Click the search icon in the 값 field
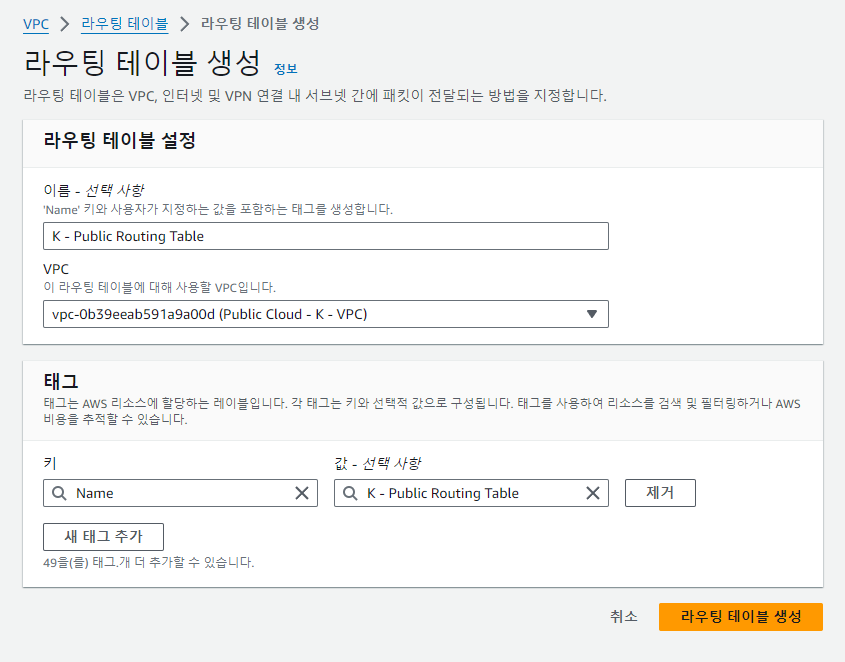Image resolution: width=845 pixels, height=662 pixels. (x=348, y=493)
